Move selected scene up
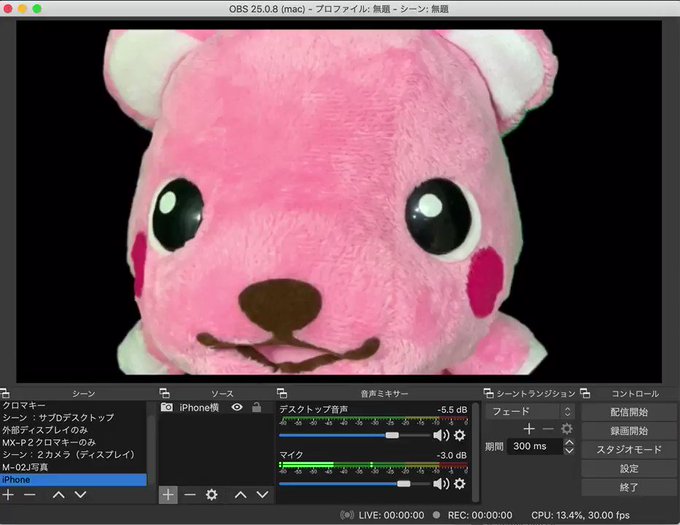Image resolution: width=680 pixels, height=525 pixels. coord(59,495)
